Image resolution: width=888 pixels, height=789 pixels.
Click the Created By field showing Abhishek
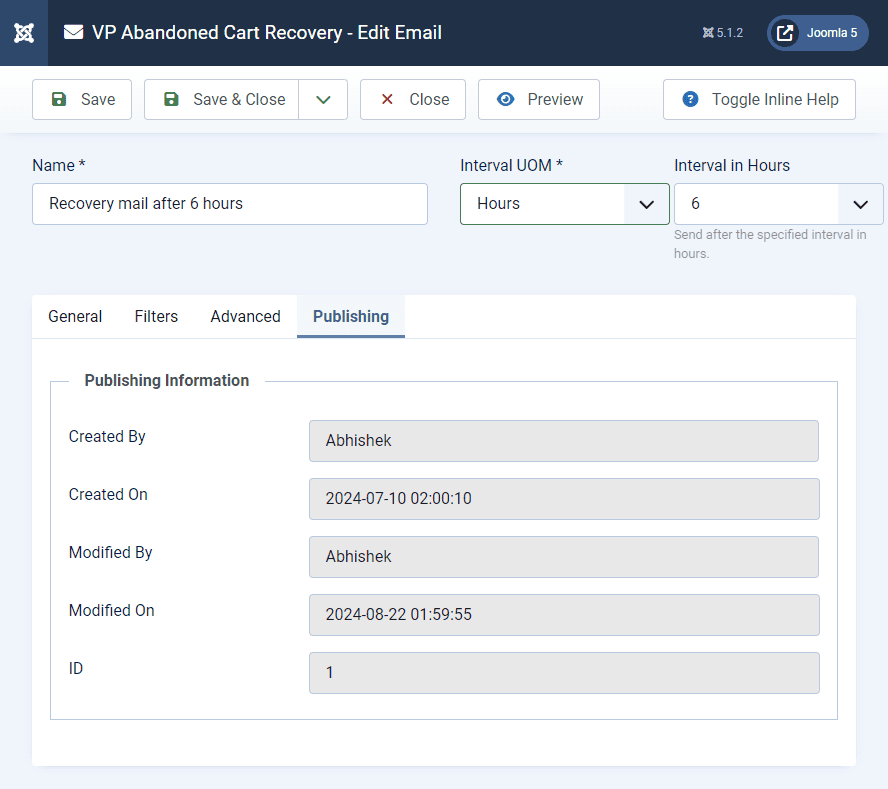tap(564, 441)
